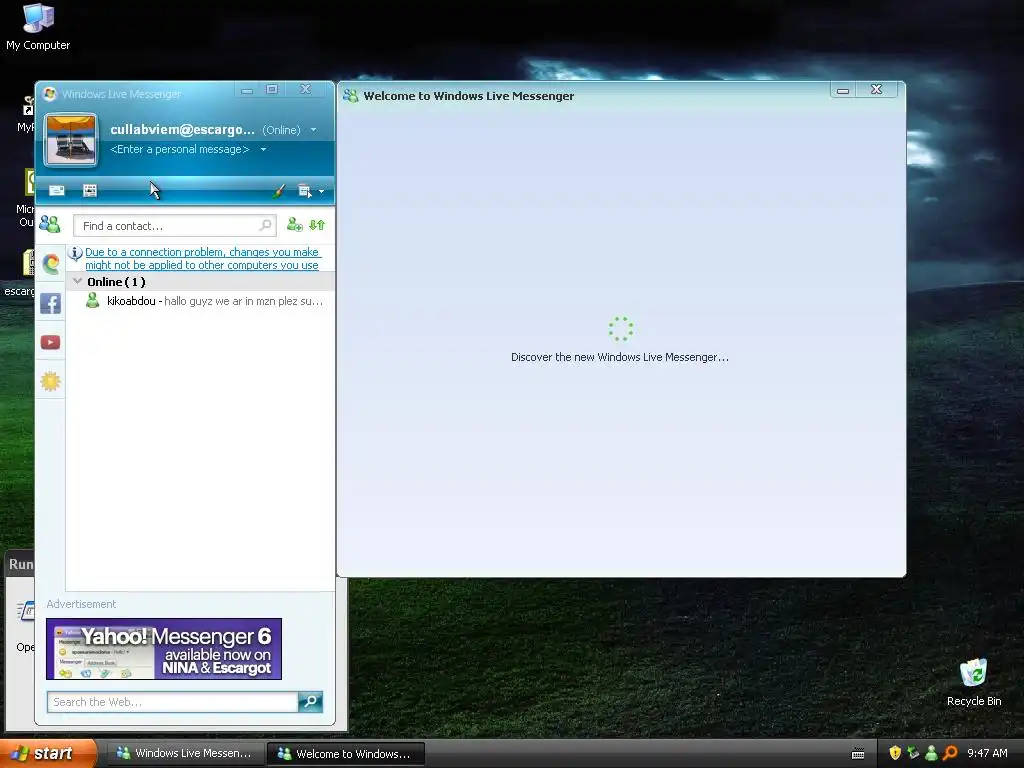1024x768 pixels.
Task: Click the paintbrush color scheme icon
Action: pos(279,191)
